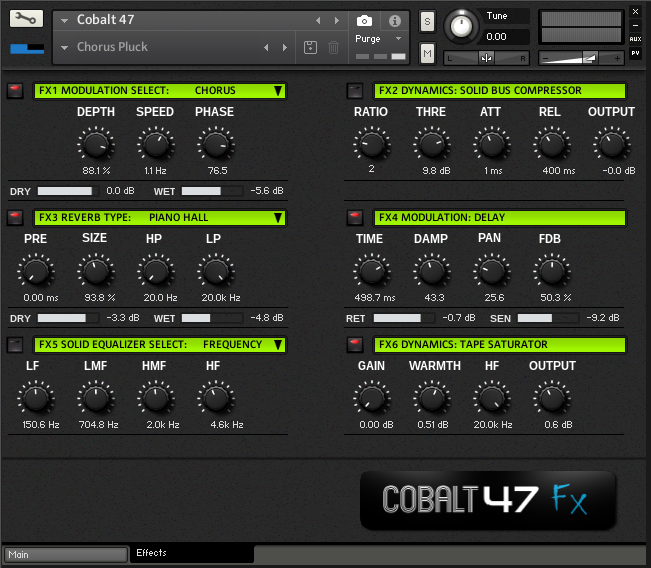The width and height of the screenshot is (651, 568).
Task: Open the Purge dropdown menu
Action: click(378, 39)
